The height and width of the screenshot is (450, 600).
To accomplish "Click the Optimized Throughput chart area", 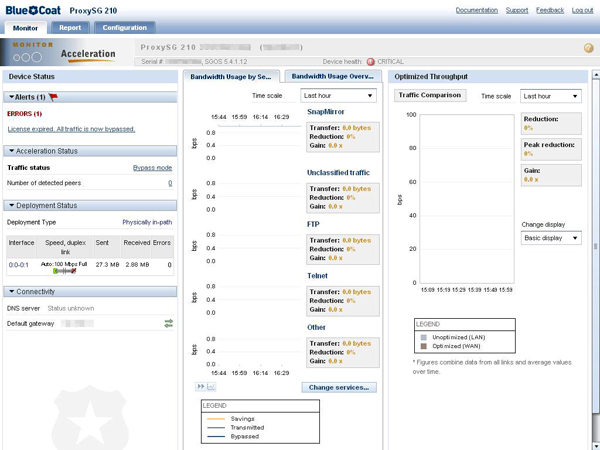I will [467, 199].
